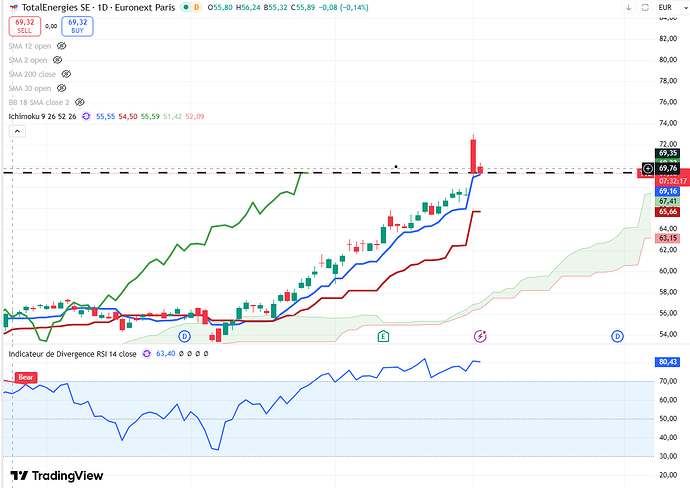Open the EUR currency dropdown
690x488 pixels.
(664, 8)
